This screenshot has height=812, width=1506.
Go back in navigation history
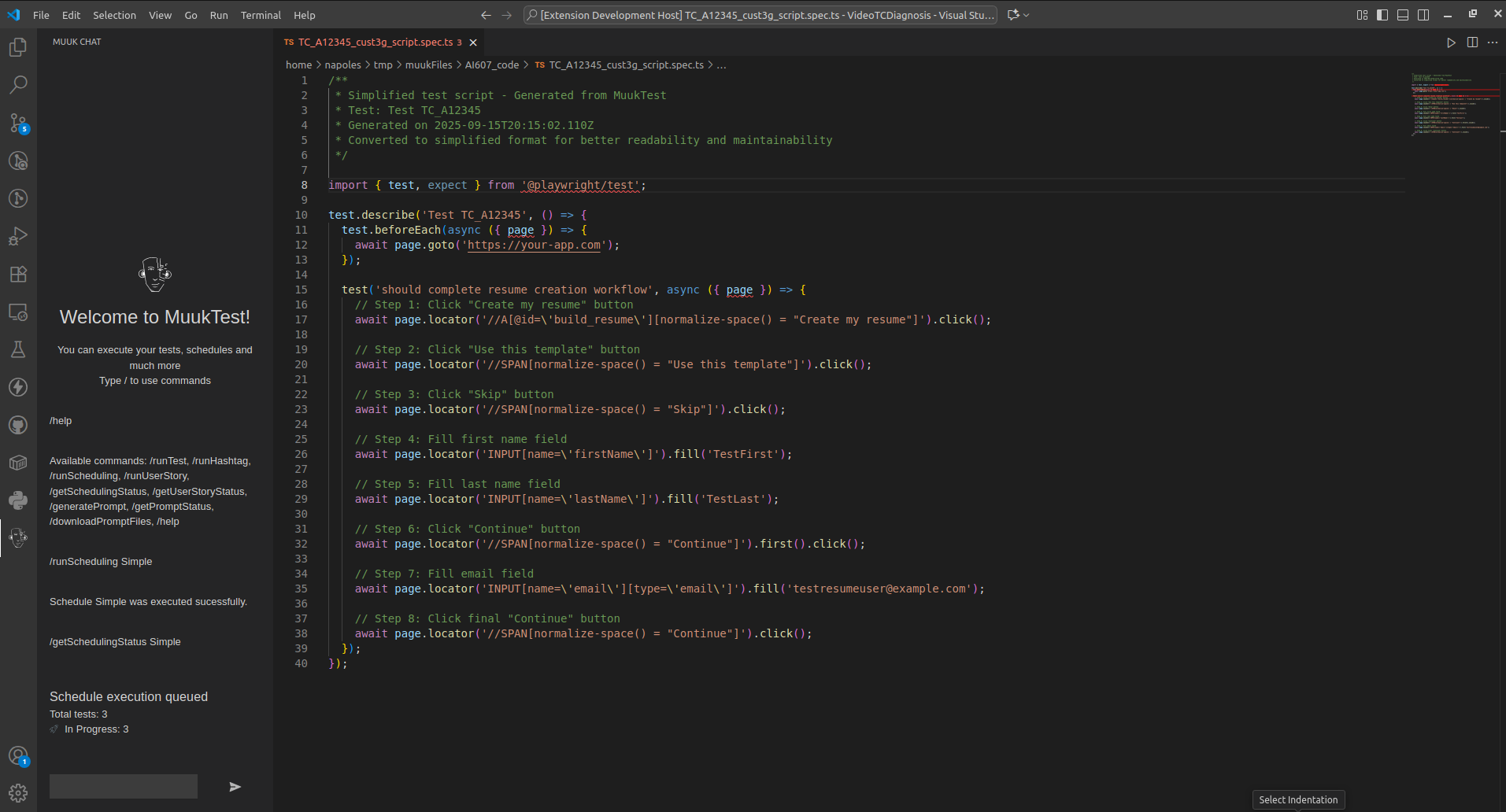pos(486,15)
